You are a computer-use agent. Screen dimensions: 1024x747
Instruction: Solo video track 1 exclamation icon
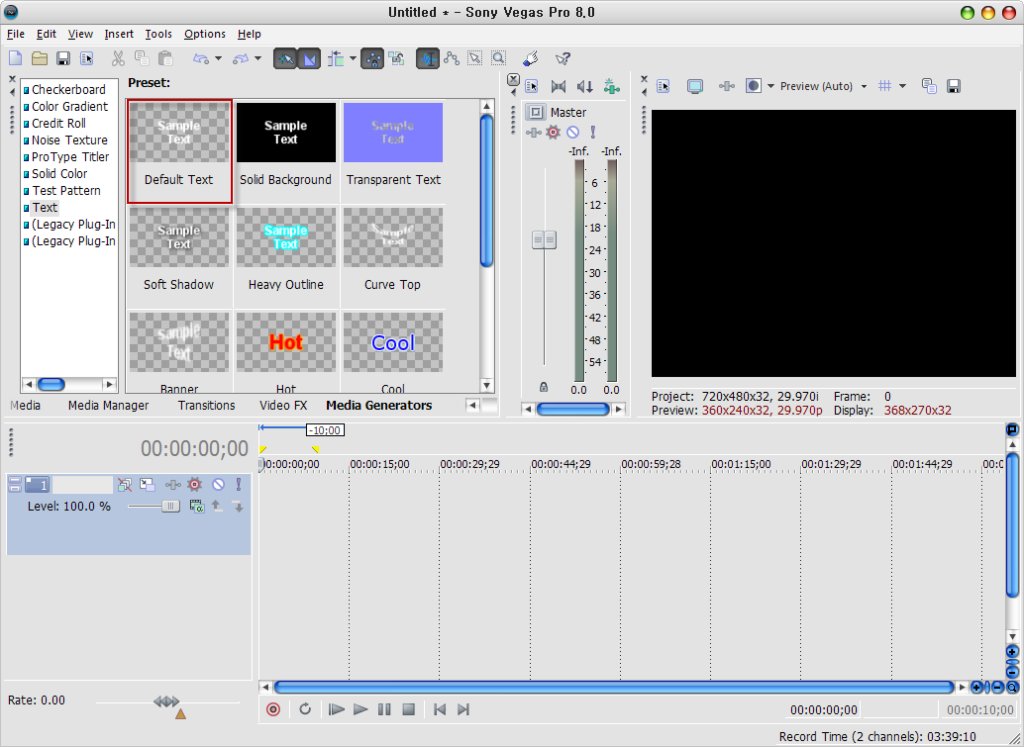(238, 485)
